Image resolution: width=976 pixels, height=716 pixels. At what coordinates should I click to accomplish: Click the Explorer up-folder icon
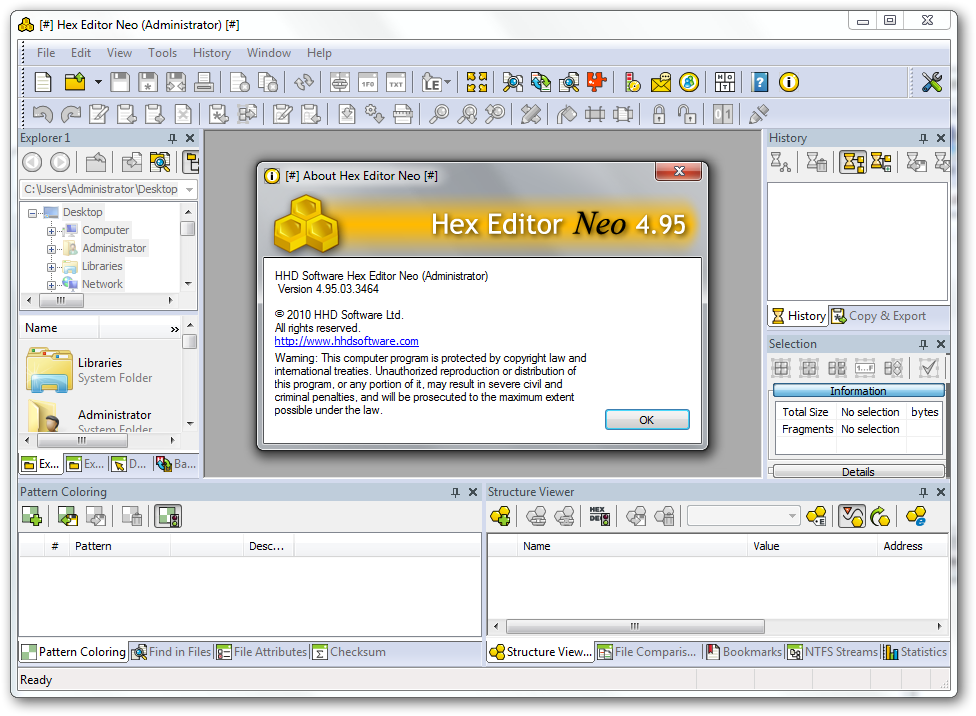coord(96,163)
